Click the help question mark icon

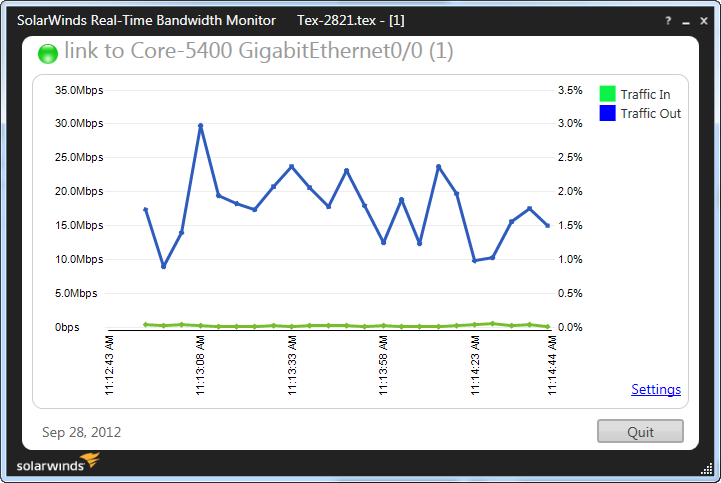668,21
